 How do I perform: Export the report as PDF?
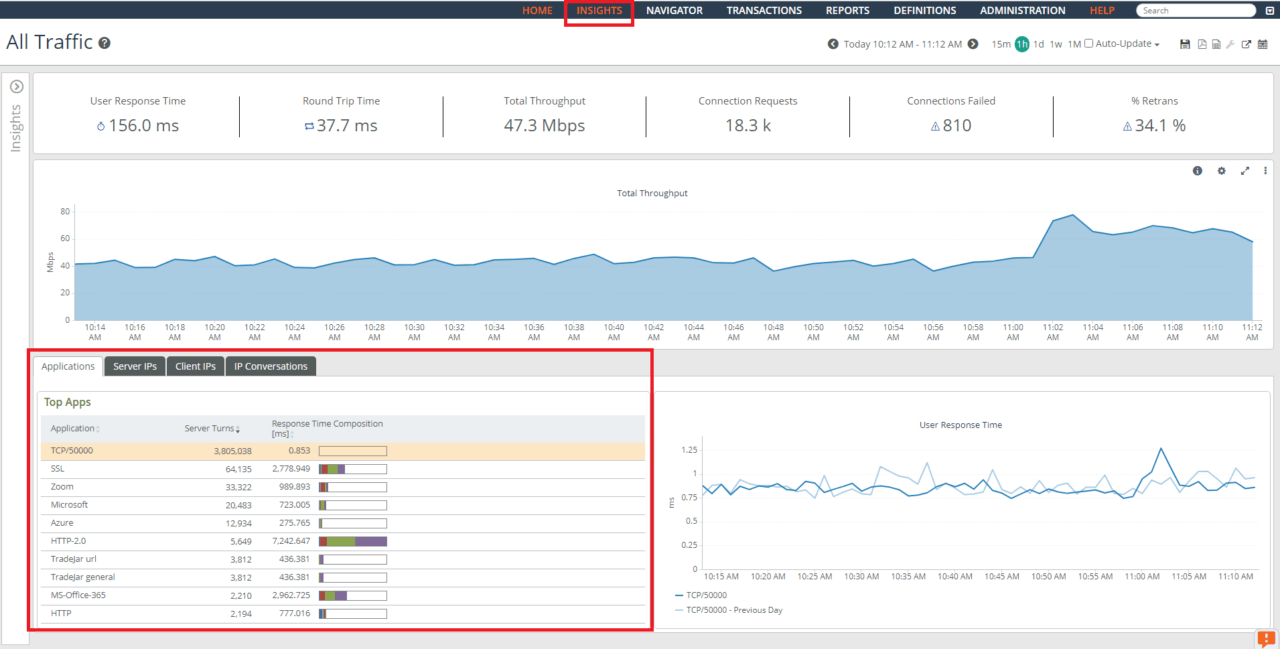(x=1201, y=44)
